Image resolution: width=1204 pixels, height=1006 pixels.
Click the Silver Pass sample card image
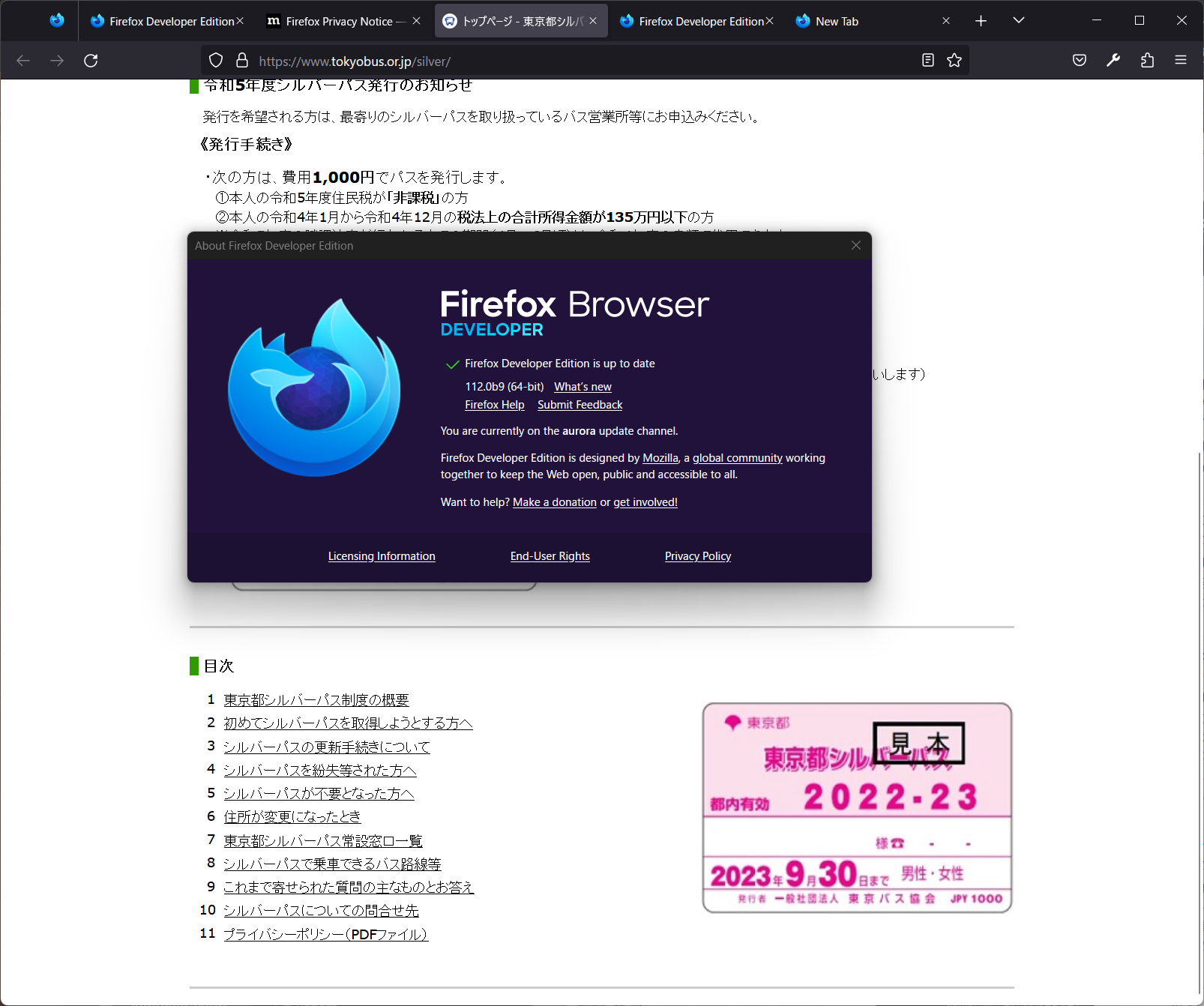point(857,807)
